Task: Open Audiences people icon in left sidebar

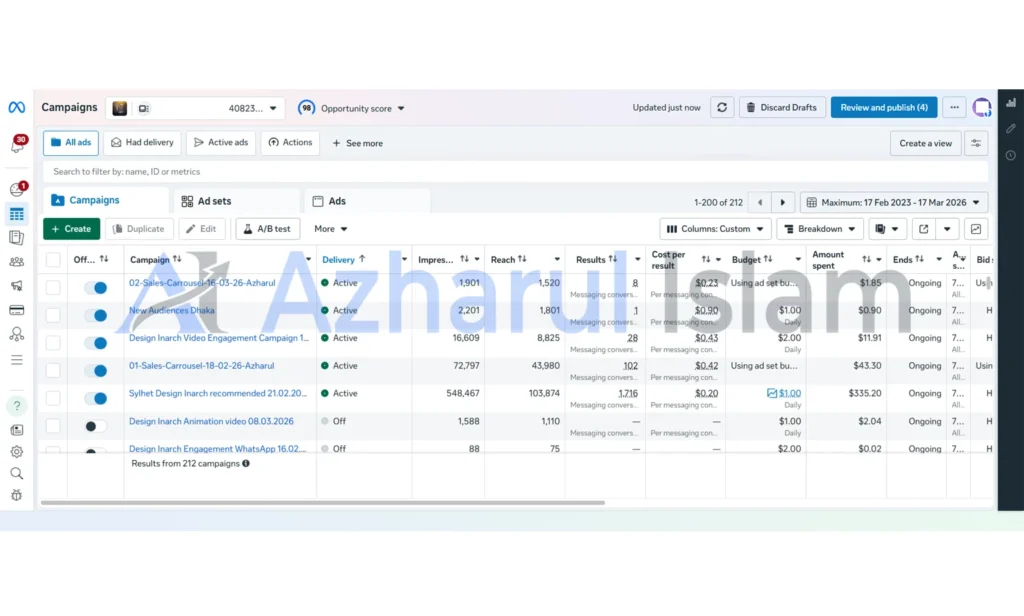Action: pos(16,262)
